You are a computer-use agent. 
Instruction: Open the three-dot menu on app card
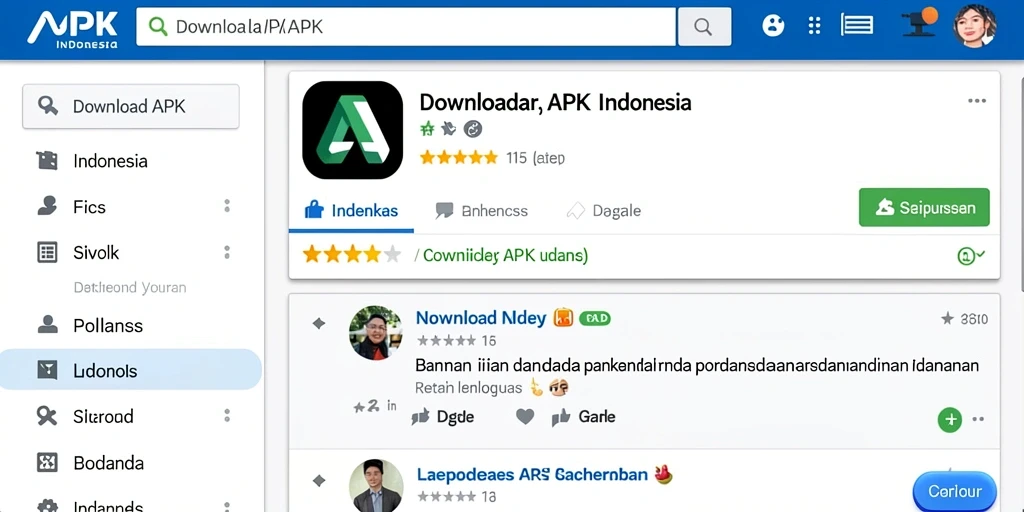point(977,101)
